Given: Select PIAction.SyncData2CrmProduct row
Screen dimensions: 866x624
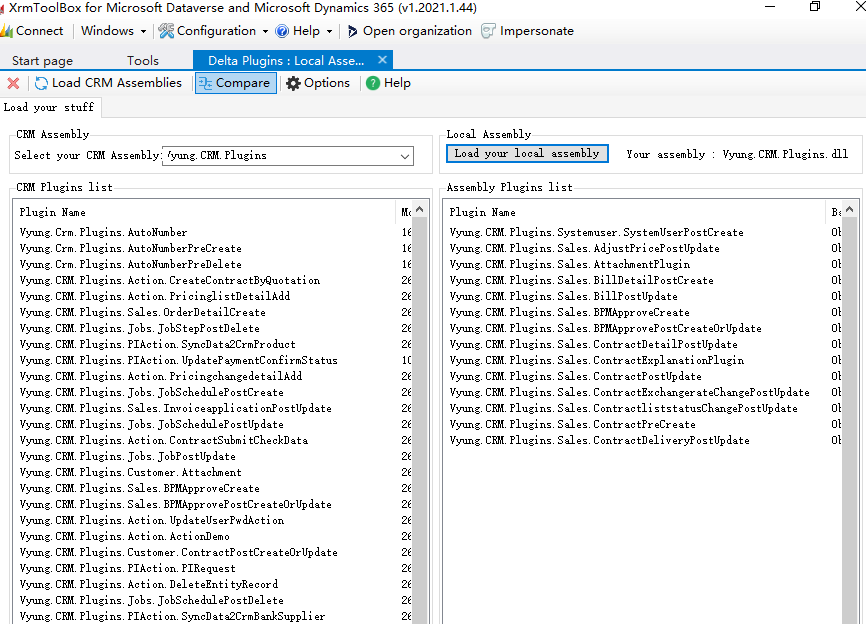Looking at the screenshot, I should [212, 345].
